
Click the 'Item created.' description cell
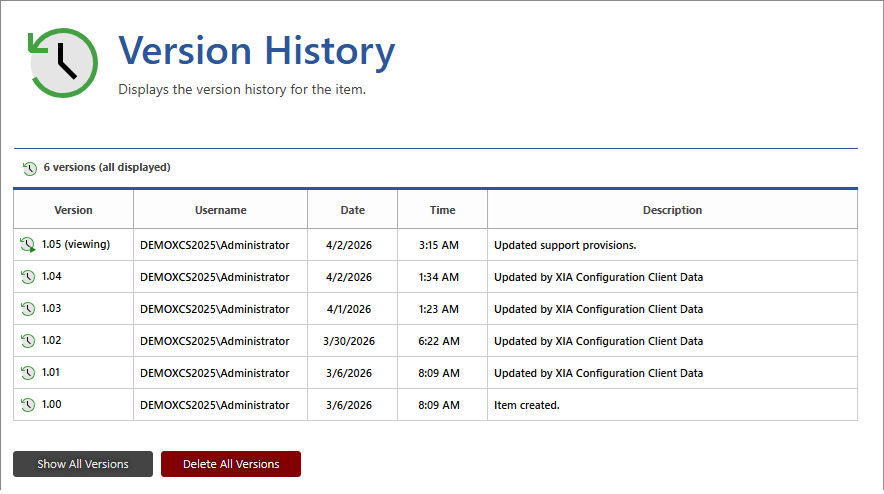[527, 405]
